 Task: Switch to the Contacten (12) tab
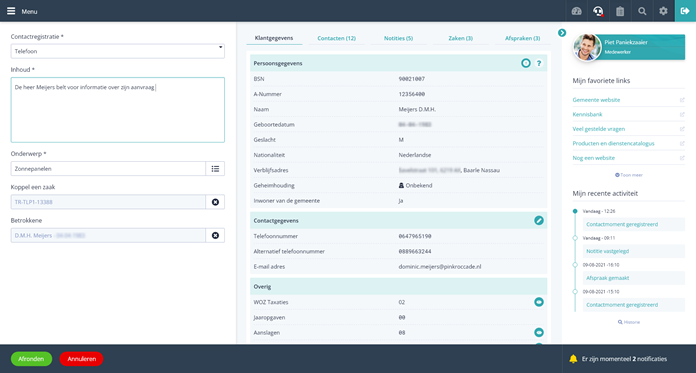(336, 38)
